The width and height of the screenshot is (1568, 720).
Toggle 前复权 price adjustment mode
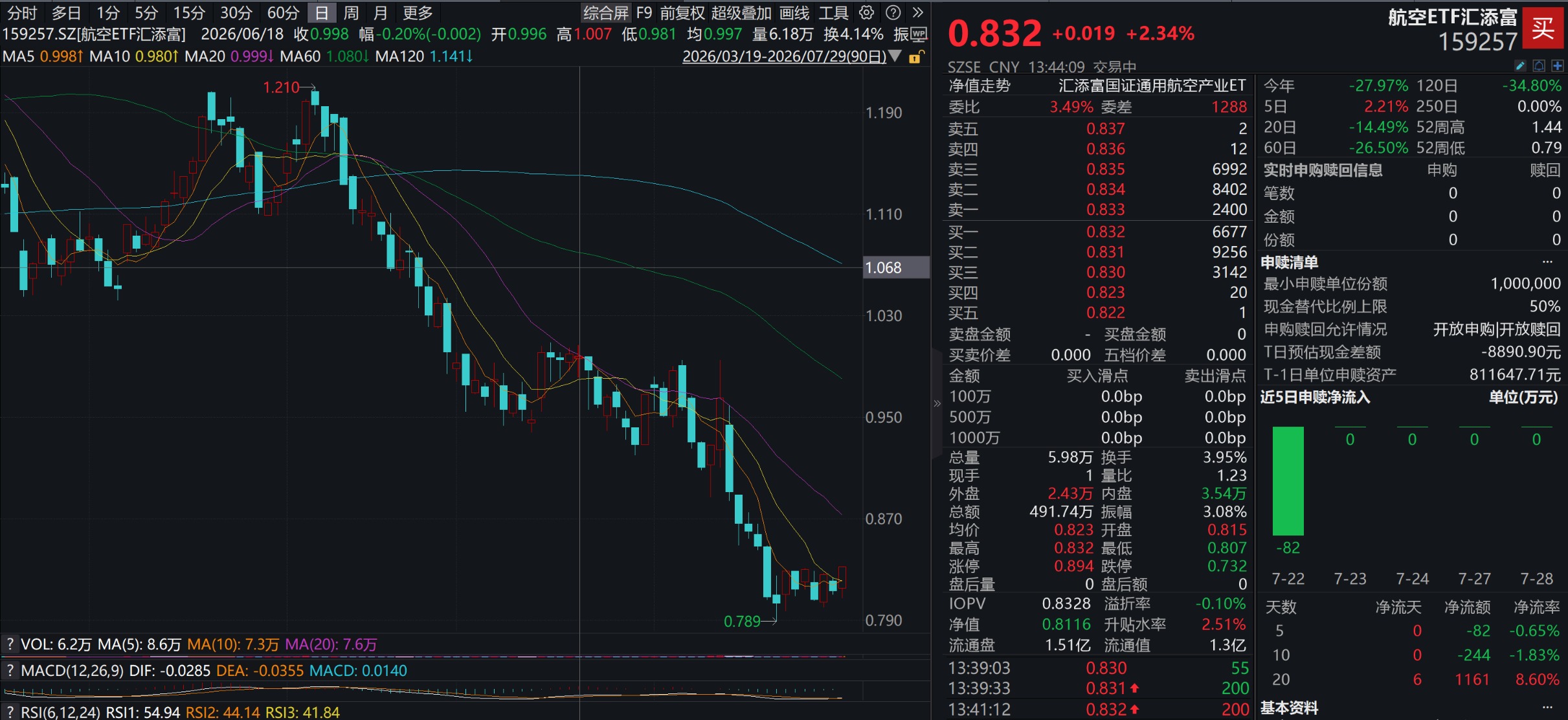(x=682, y=12)
